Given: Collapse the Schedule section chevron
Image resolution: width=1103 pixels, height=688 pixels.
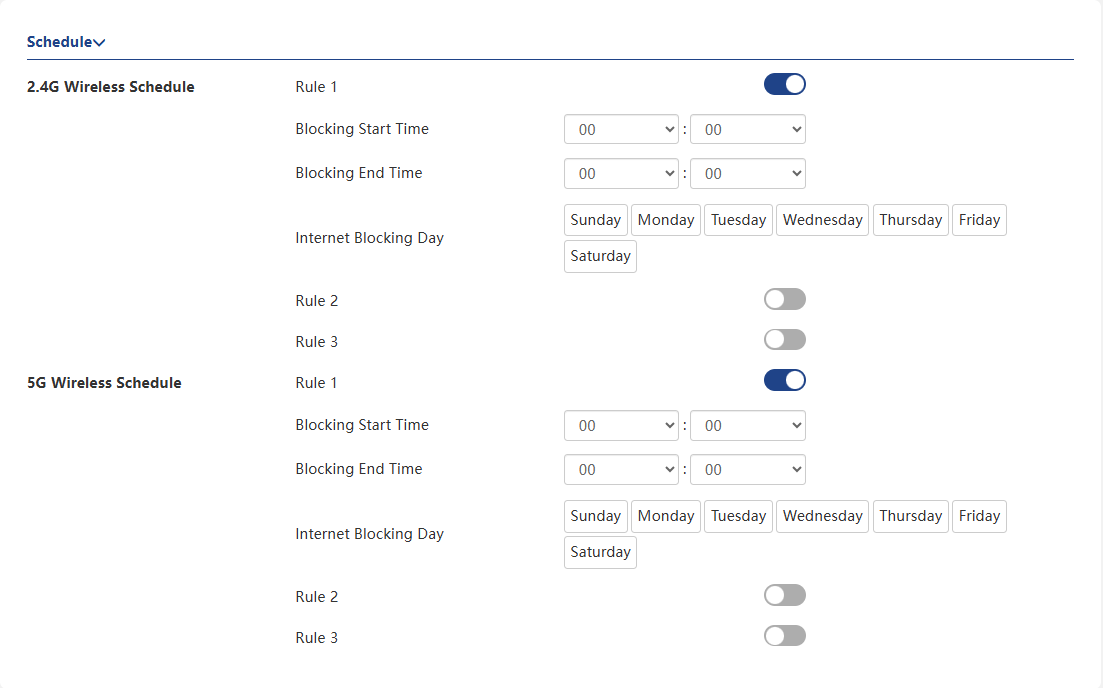Looking at the screenshot, I should [99, 42].
